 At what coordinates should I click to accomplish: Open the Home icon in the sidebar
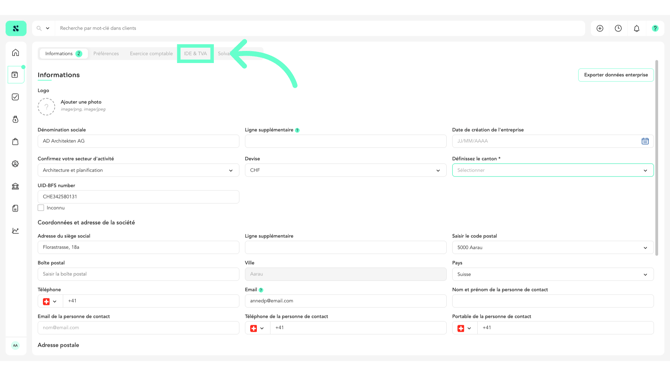click(x=15, y=53)
